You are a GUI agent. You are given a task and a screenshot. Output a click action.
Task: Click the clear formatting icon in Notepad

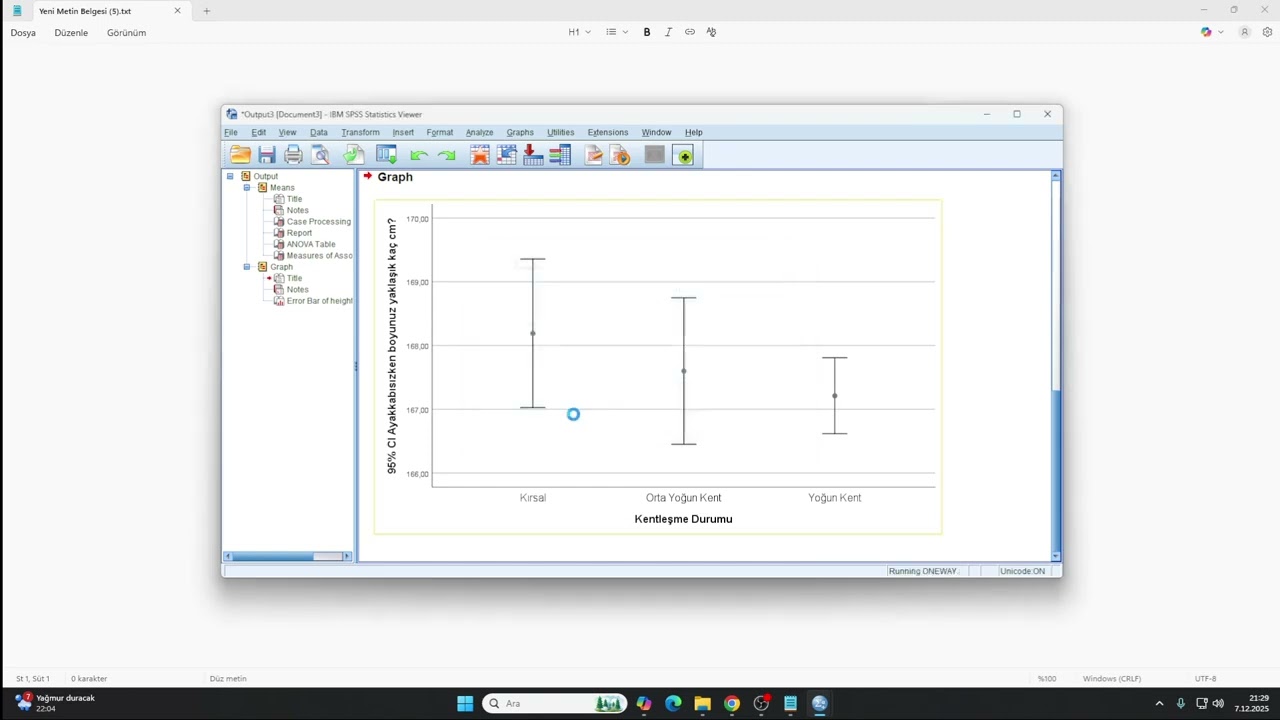pyautogui.click(x=711, y=32)
